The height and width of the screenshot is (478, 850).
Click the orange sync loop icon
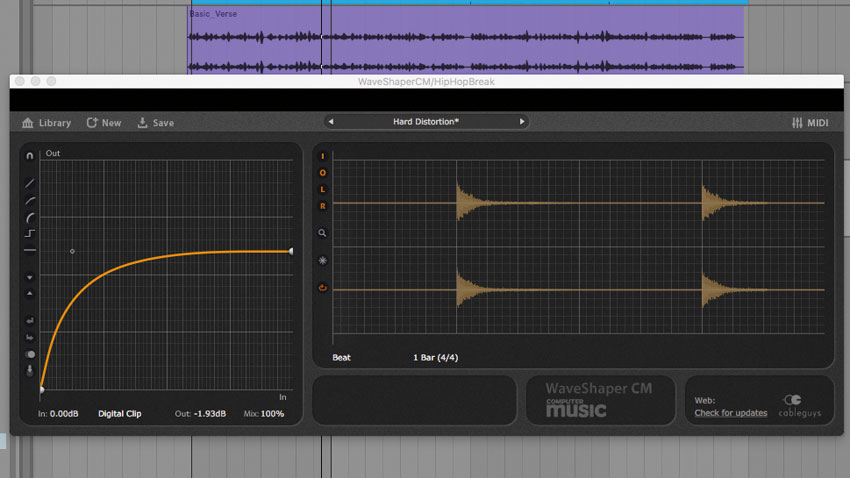[323, 288]
